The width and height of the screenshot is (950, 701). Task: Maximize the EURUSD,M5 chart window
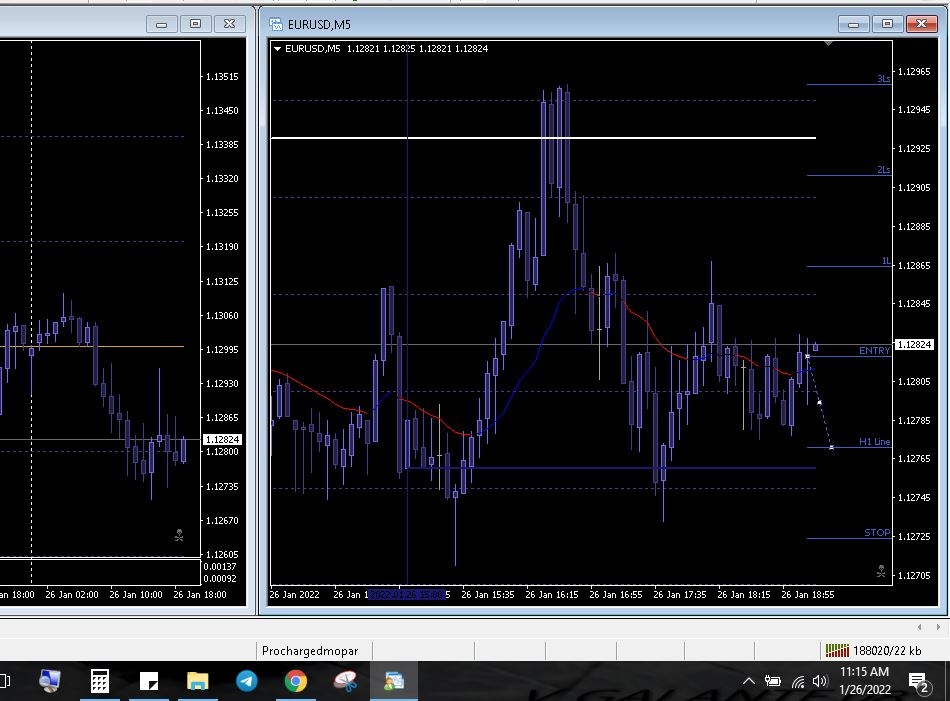click(x=886, y=24)
